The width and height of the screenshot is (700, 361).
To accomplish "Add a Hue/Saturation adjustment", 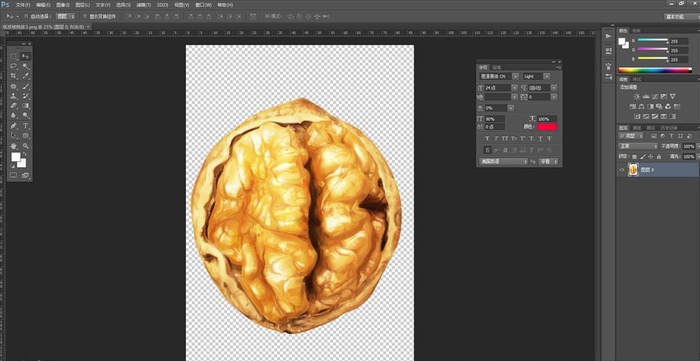I will [x=633, y=106].
